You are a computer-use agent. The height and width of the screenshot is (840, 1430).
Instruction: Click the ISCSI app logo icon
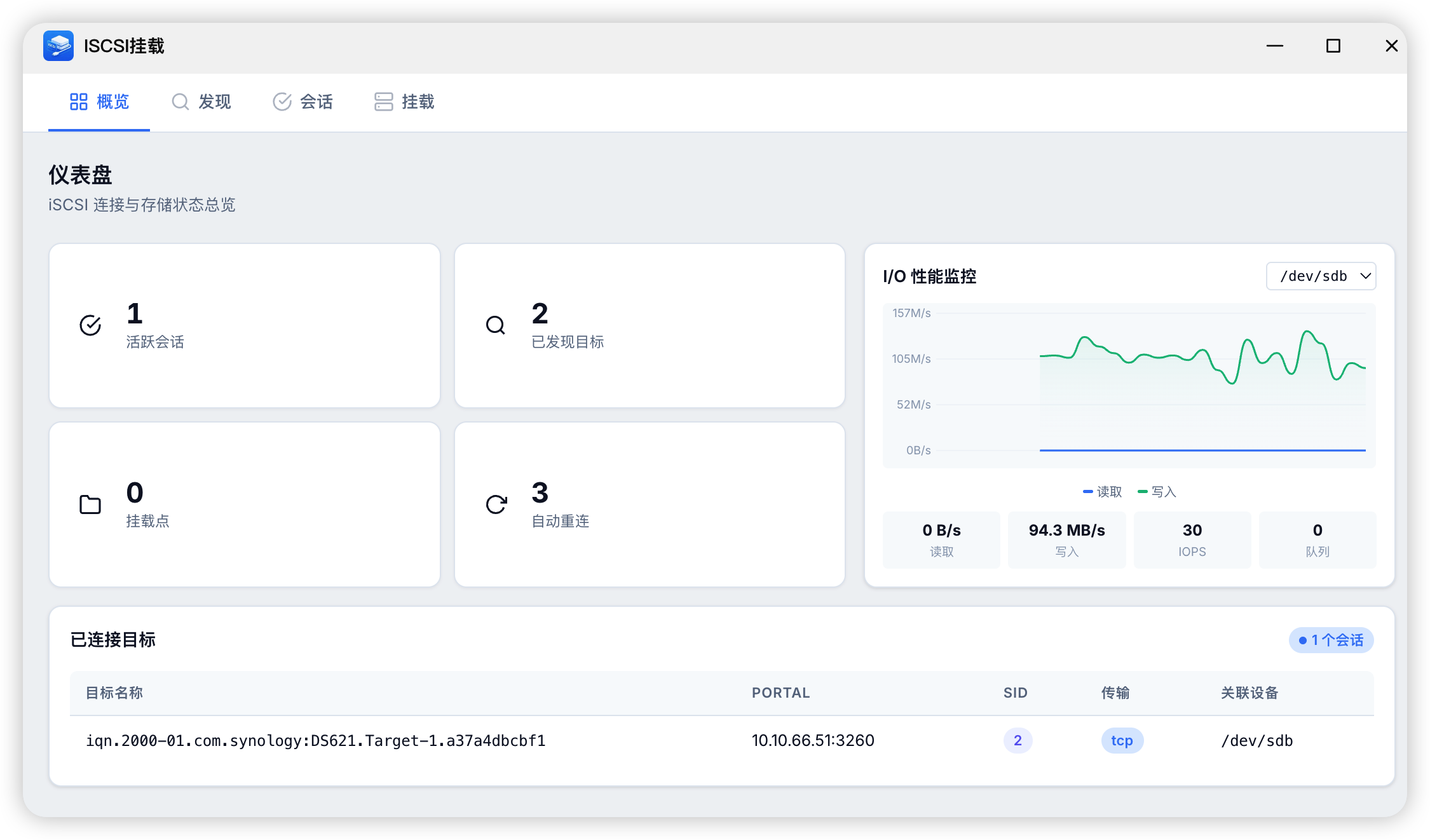[58, 46]
